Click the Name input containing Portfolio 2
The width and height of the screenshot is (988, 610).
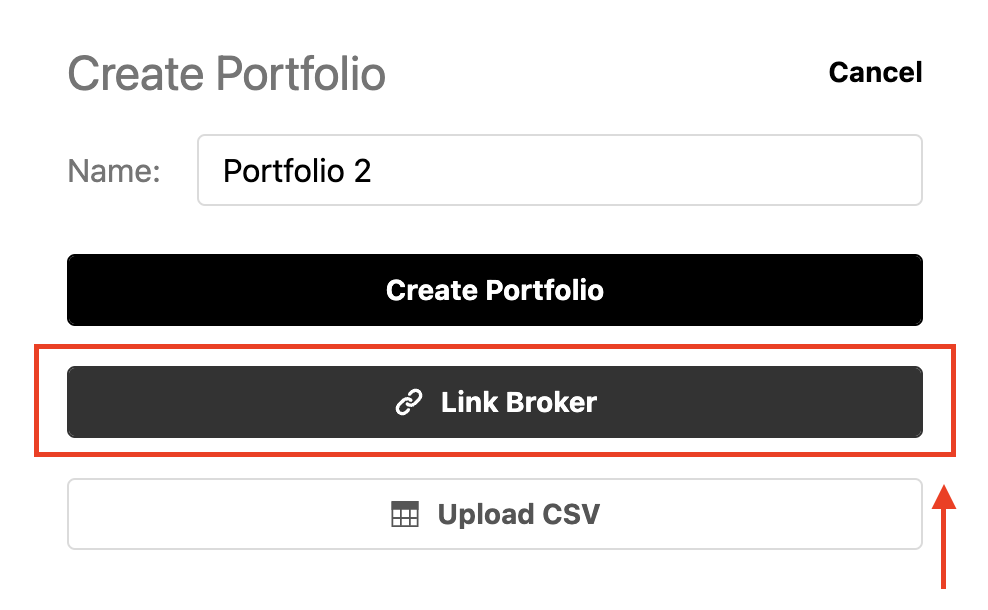tap(558, 170)
